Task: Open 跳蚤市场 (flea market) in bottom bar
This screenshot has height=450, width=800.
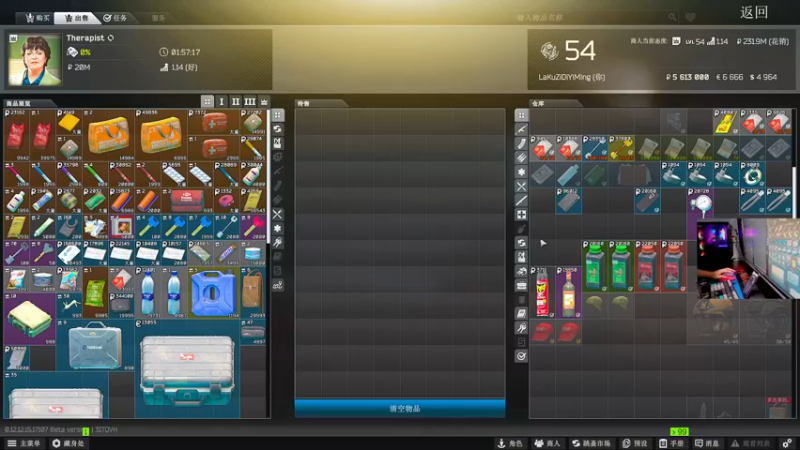Action: 591,443
